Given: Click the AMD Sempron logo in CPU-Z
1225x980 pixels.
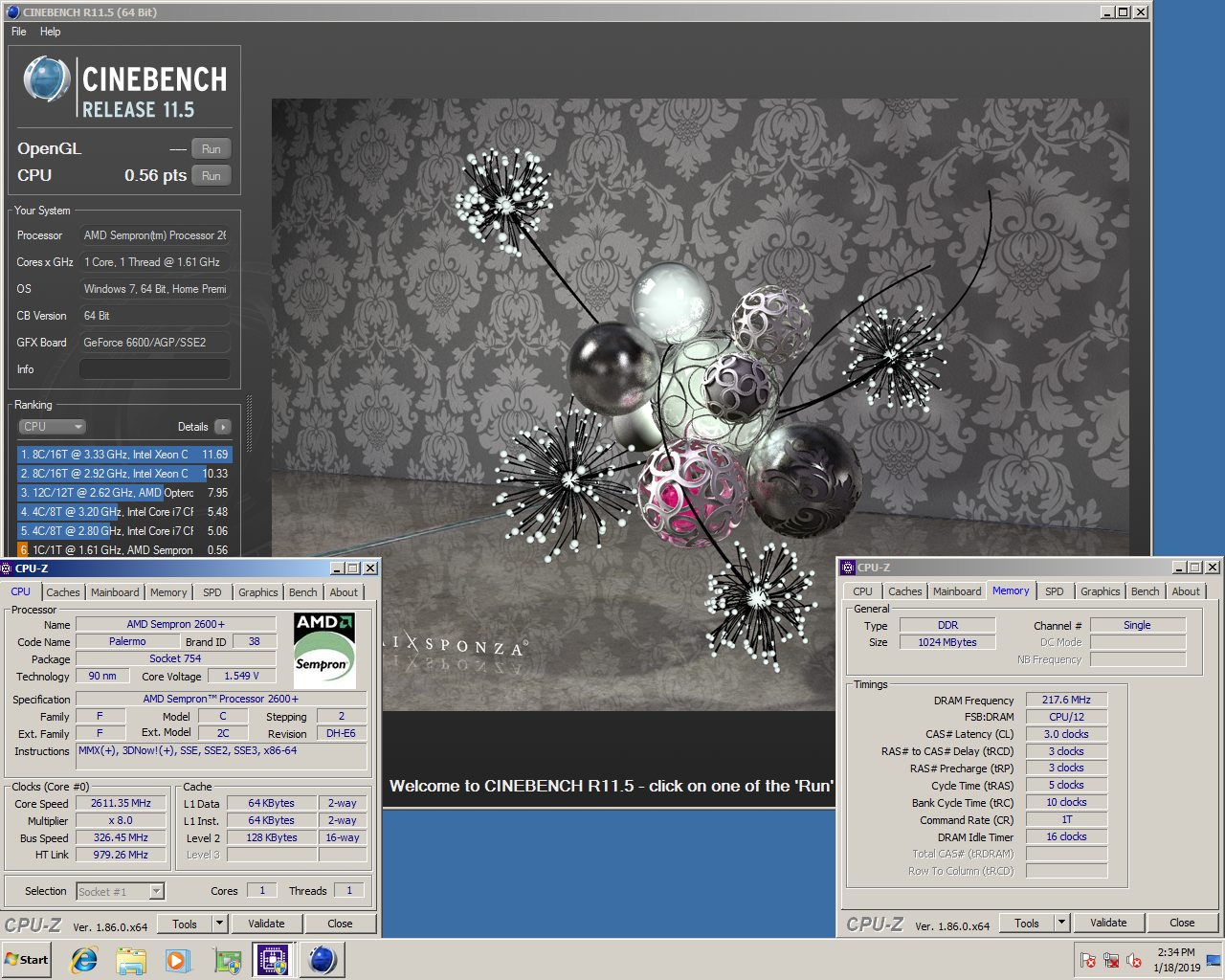Looking at the screenshot, I should coord(324,651).
